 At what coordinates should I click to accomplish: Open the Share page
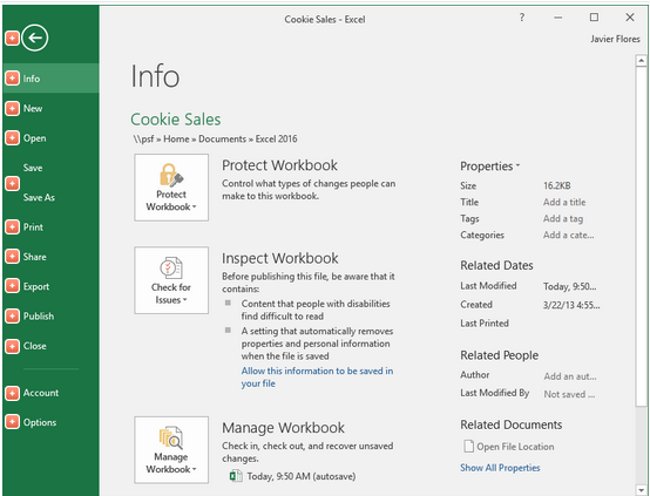click(x=34, y=257)
